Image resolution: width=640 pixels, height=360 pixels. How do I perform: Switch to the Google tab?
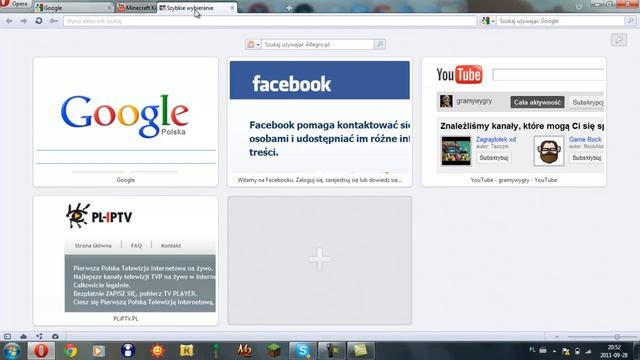73,8
